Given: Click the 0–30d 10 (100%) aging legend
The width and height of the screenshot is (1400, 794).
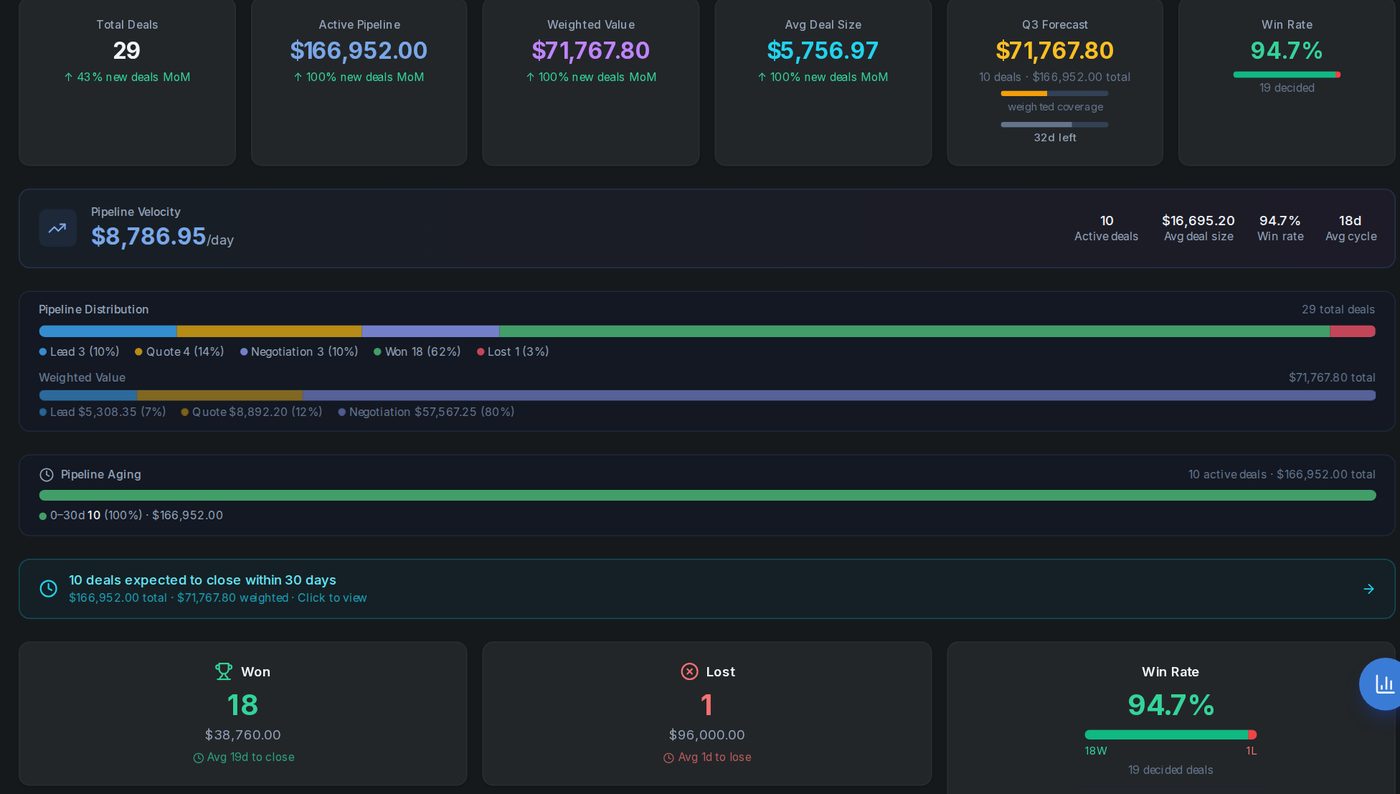Looking at the screenshot, I should click(x=131, y=515).
